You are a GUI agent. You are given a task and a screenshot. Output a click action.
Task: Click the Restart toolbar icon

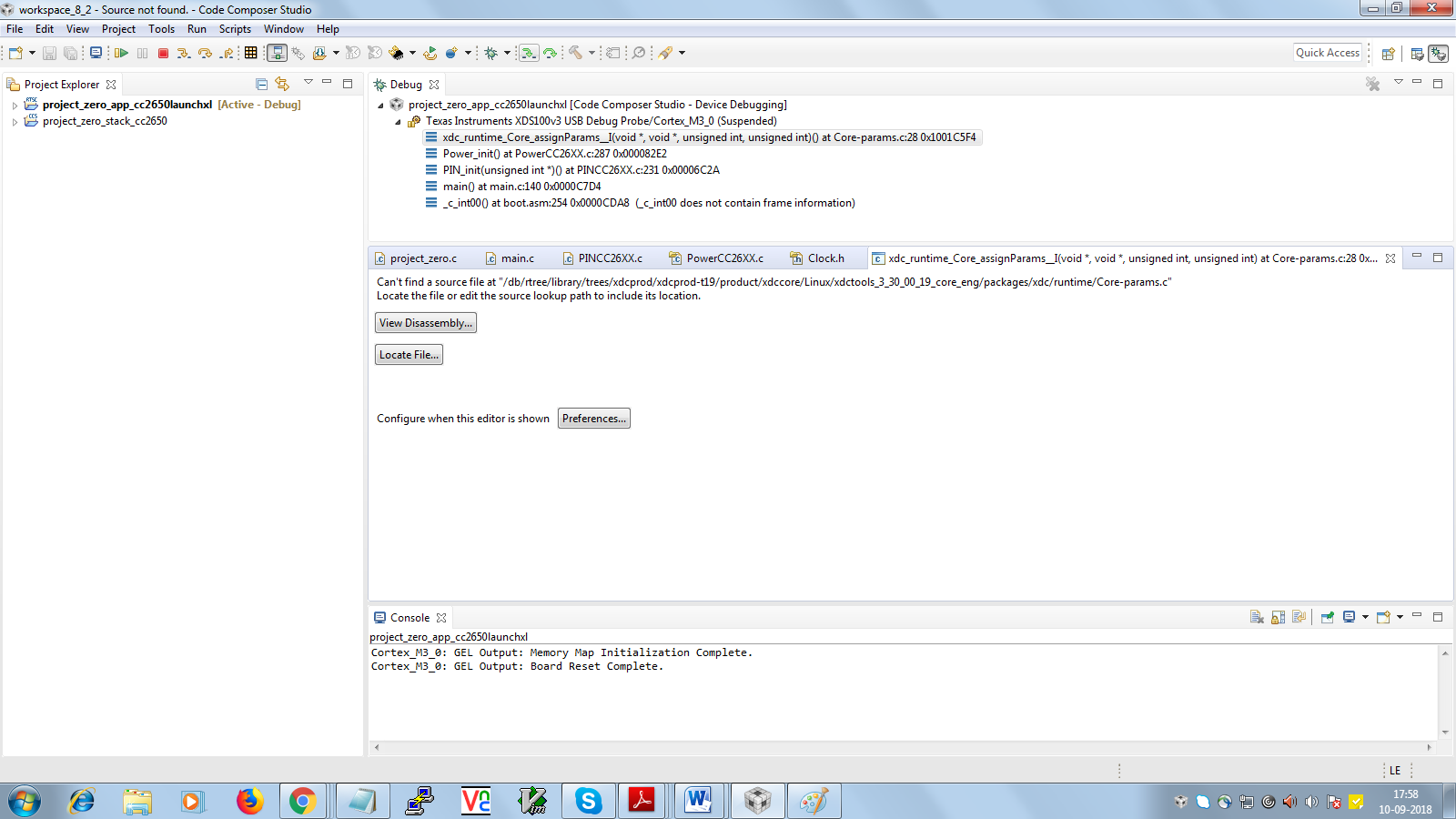coord(430,53)
